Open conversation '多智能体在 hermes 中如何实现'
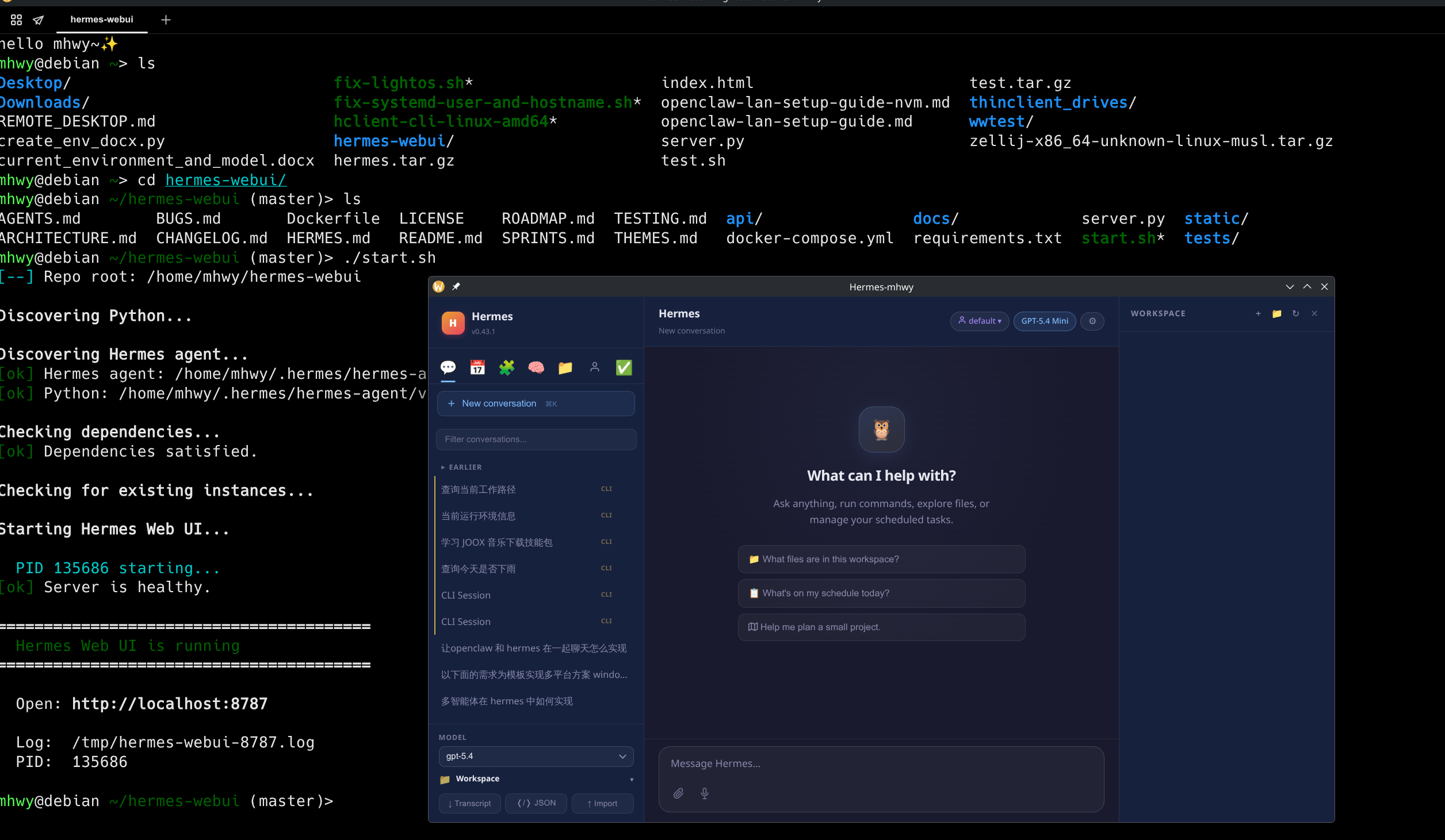1445x840 pixels. (535, 701)
